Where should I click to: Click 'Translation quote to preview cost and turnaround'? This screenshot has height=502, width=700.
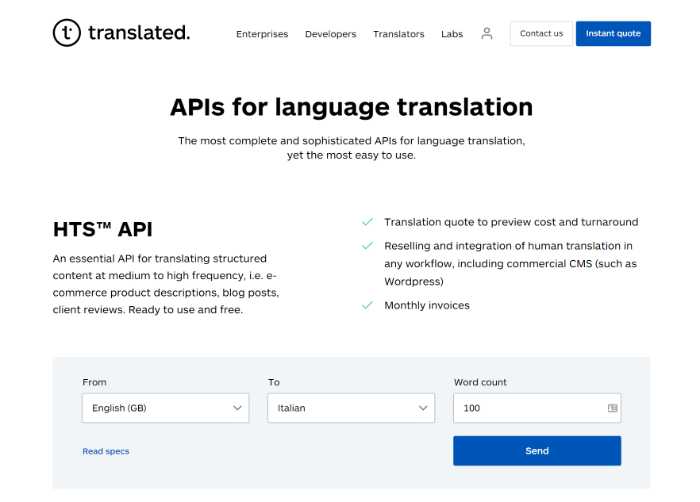511,222
